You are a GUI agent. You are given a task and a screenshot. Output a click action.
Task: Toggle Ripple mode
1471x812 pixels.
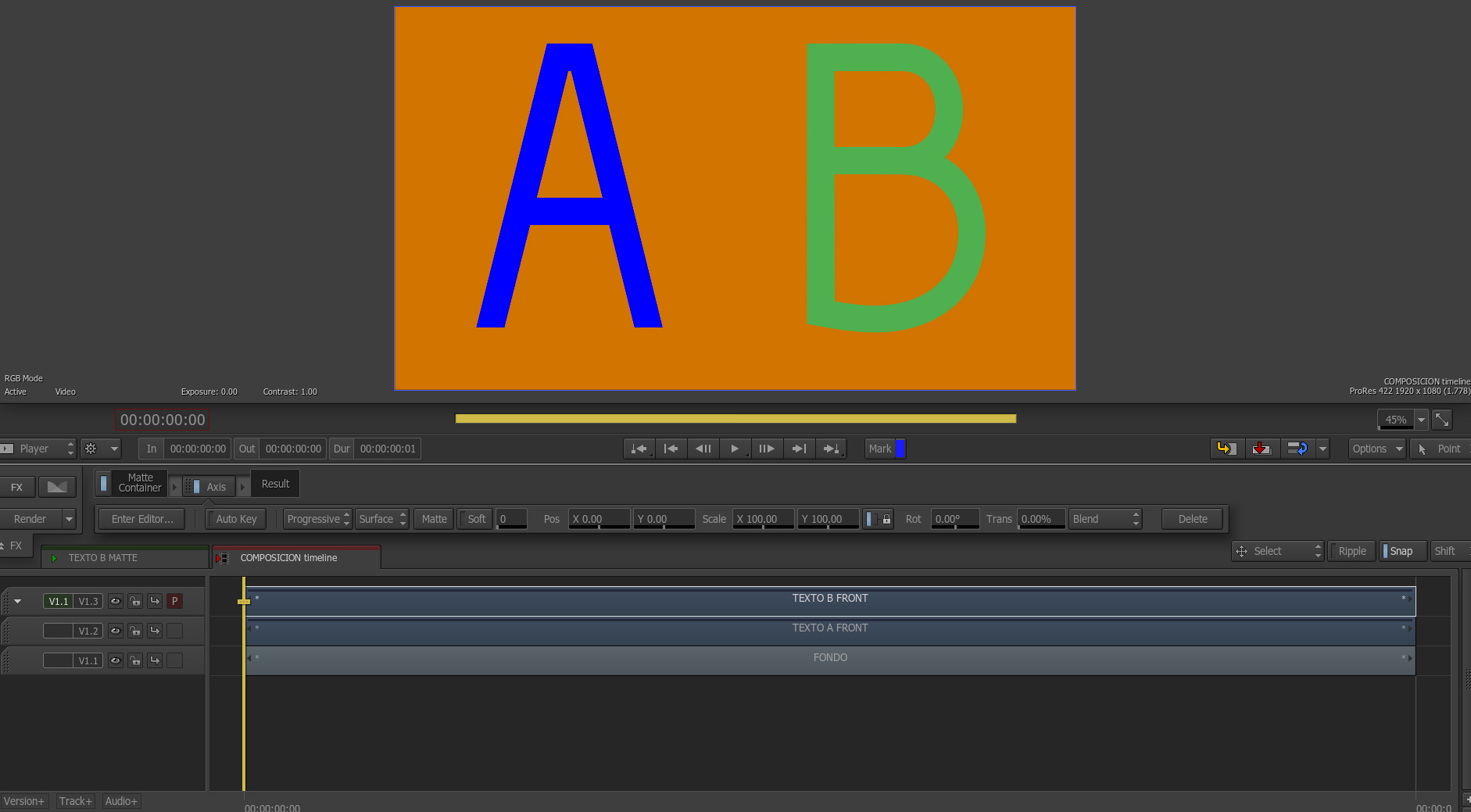(x=1352, y=551)
